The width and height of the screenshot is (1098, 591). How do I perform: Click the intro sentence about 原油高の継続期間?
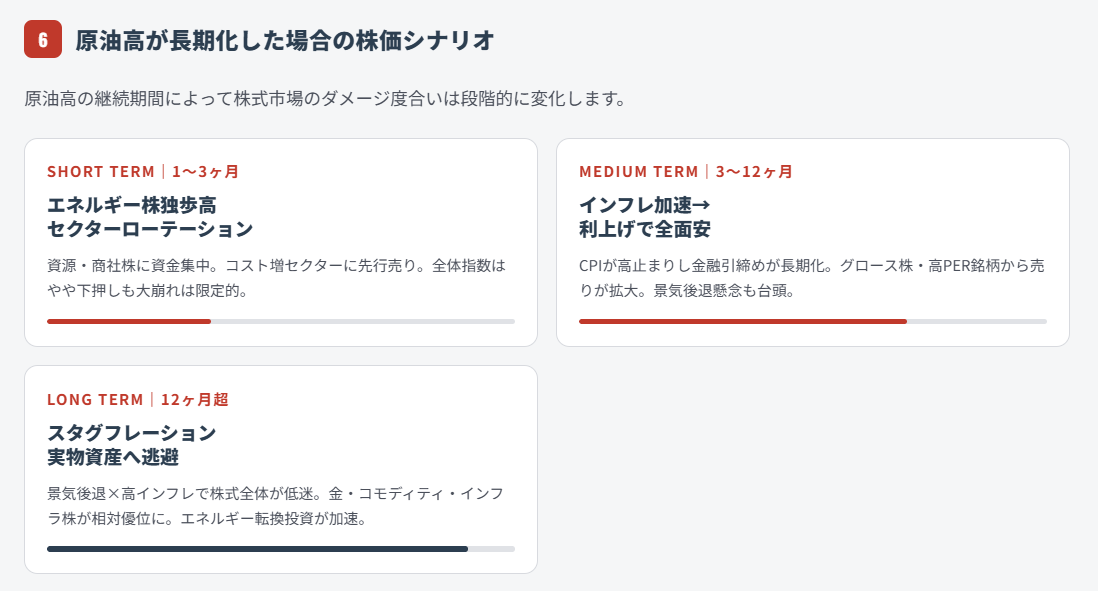325,99
